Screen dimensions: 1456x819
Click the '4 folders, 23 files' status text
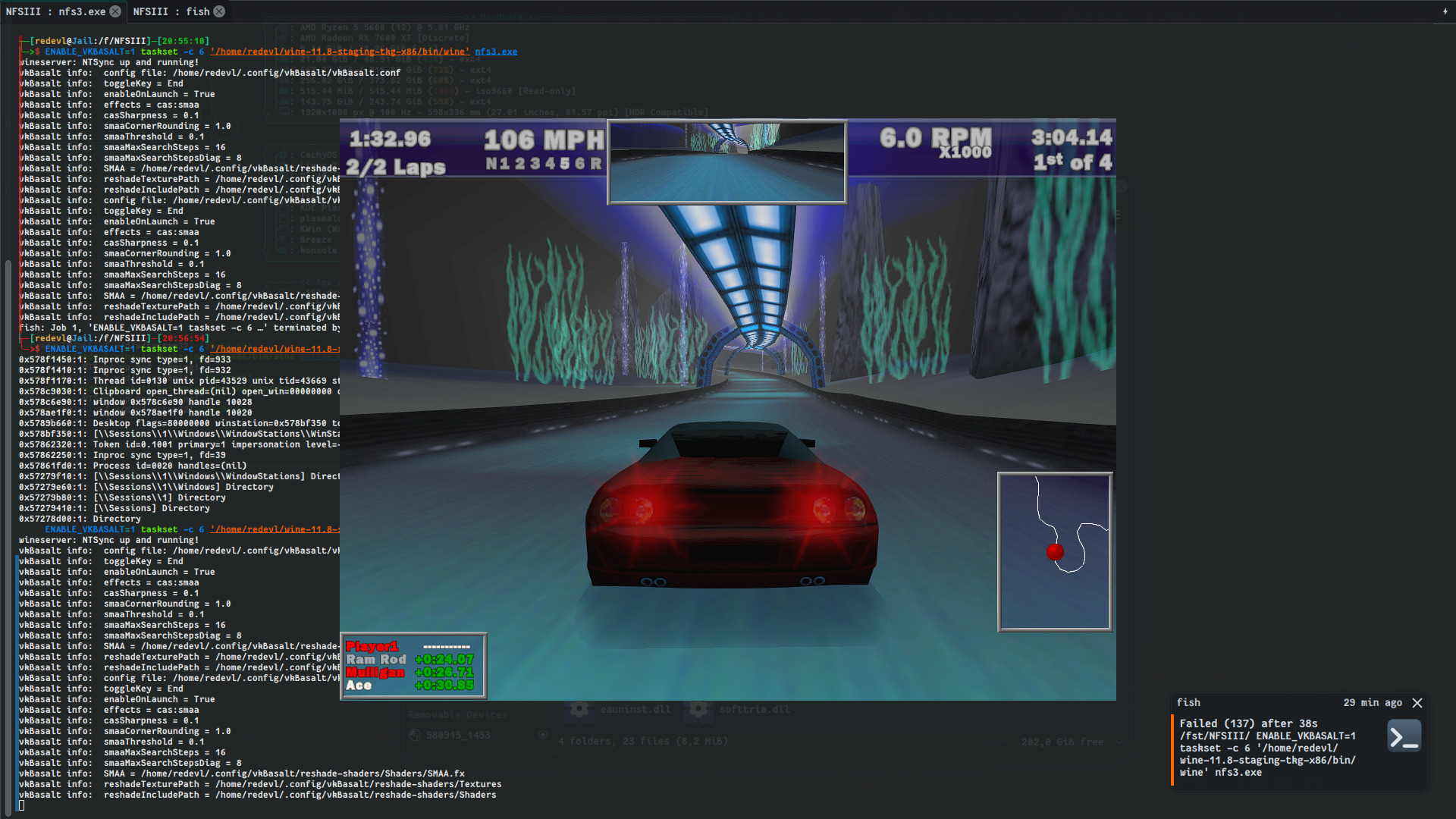643,741
